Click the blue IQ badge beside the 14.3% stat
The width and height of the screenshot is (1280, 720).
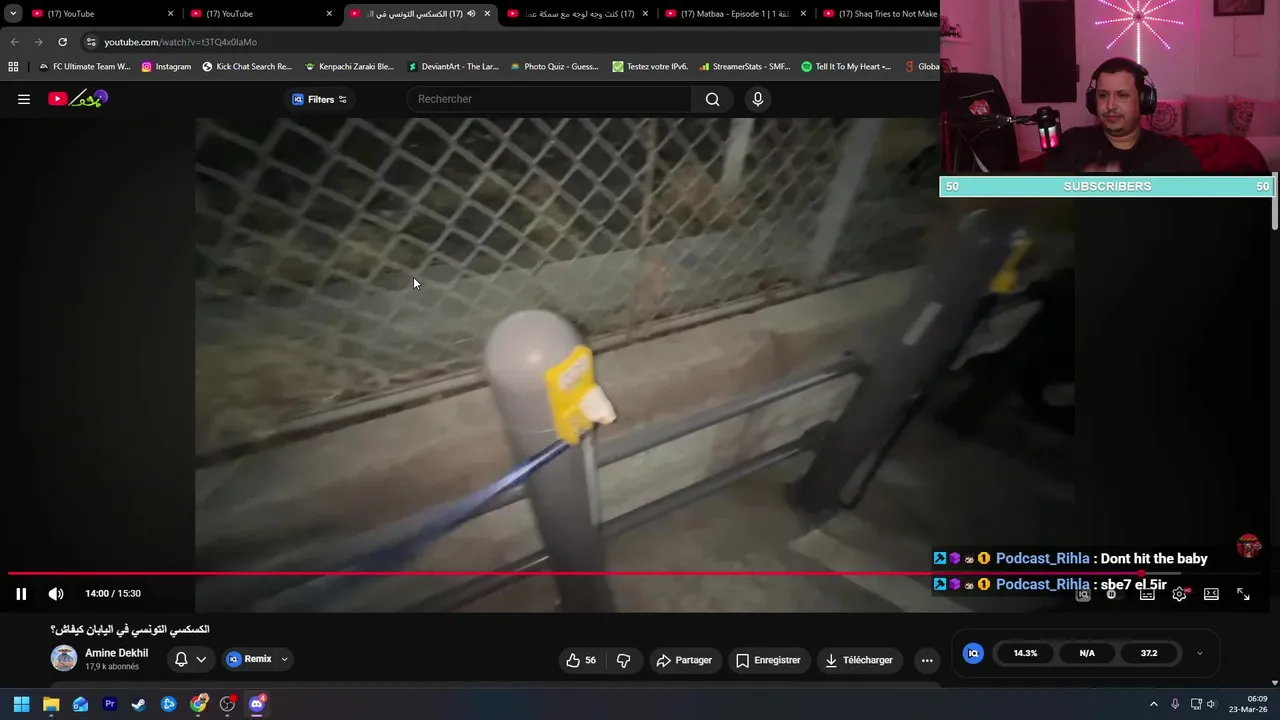(973, 653)
